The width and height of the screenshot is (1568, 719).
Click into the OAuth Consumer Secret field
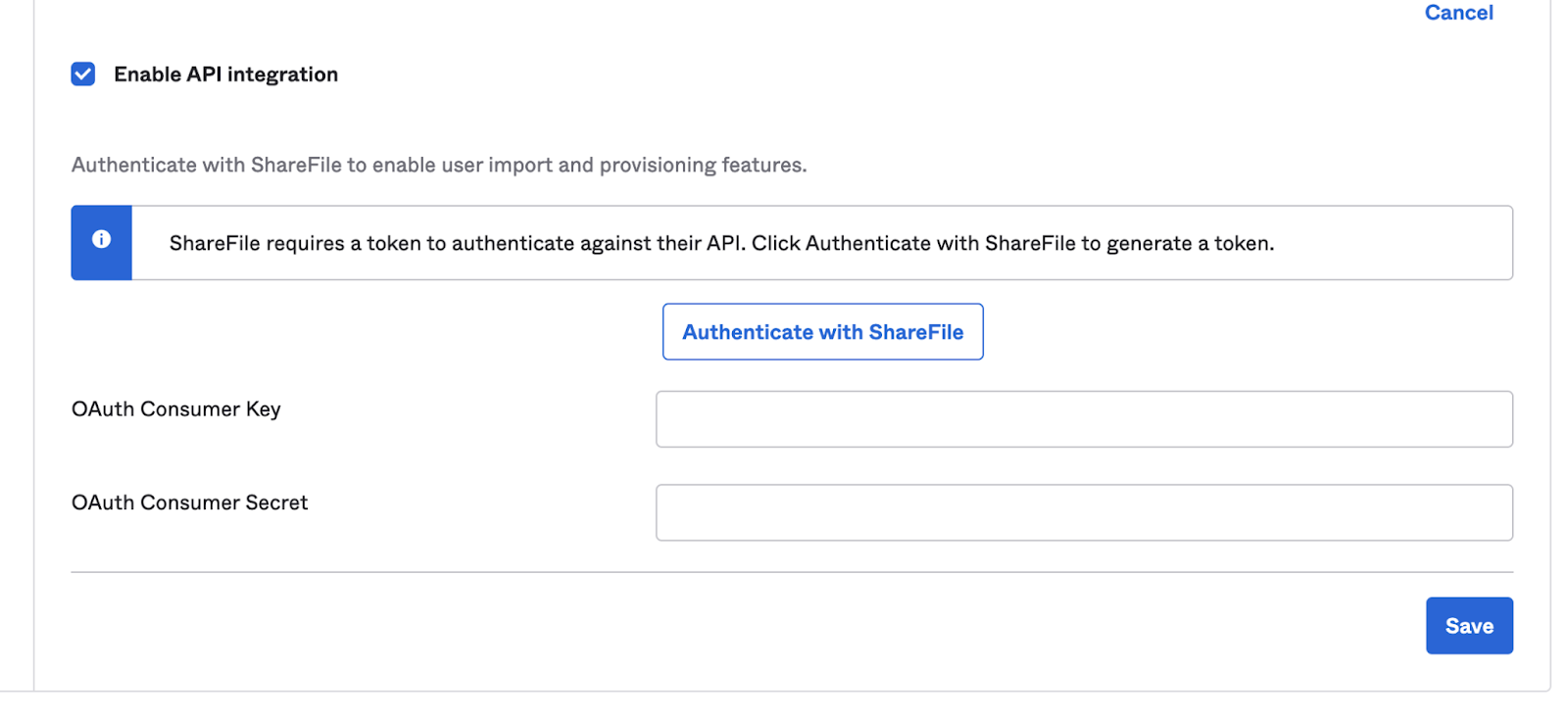click(x=1083, y=512)
